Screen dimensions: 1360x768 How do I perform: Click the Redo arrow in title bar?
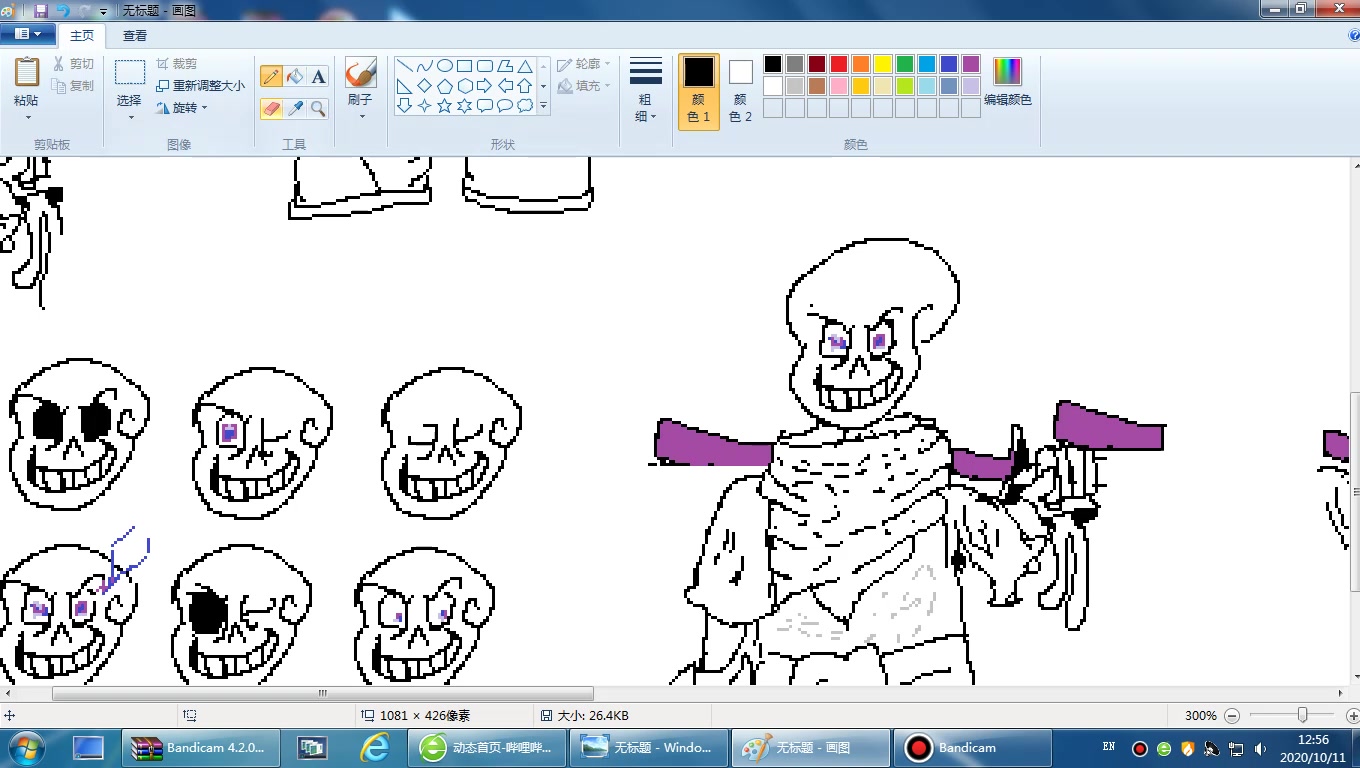pyautogui.click(x=84, y=10)
